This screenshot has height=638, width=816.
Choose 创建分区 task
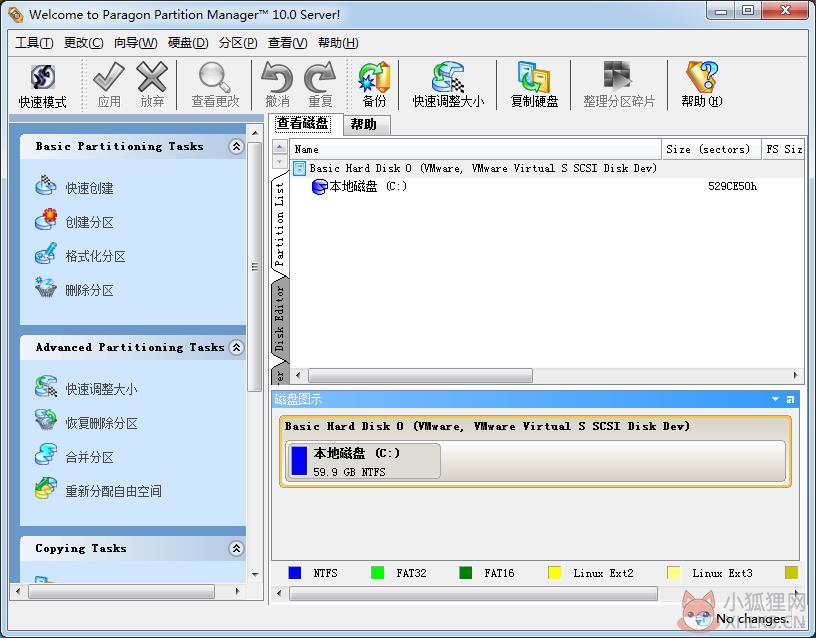point(74,221)
